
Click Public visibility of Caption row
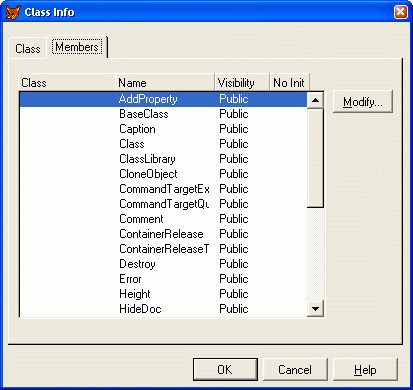(234, 129)
